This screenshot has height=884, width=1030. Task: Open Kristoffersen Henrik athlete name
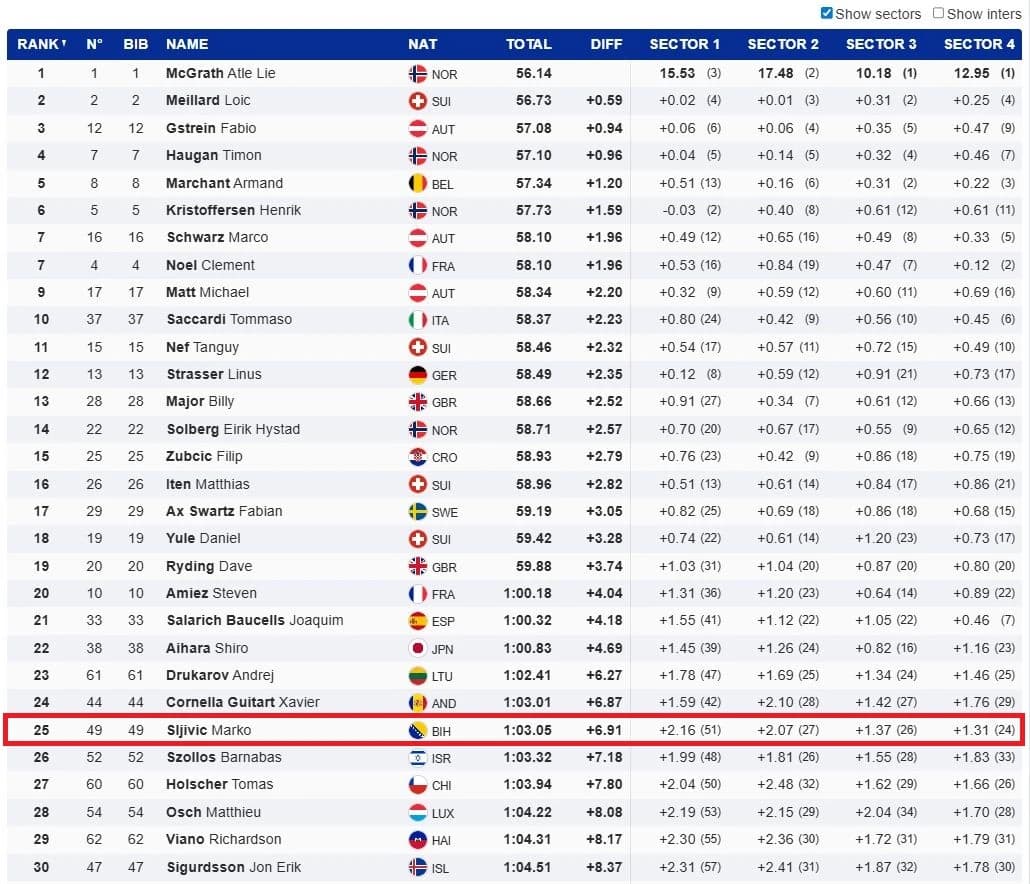tap(233, 210)
